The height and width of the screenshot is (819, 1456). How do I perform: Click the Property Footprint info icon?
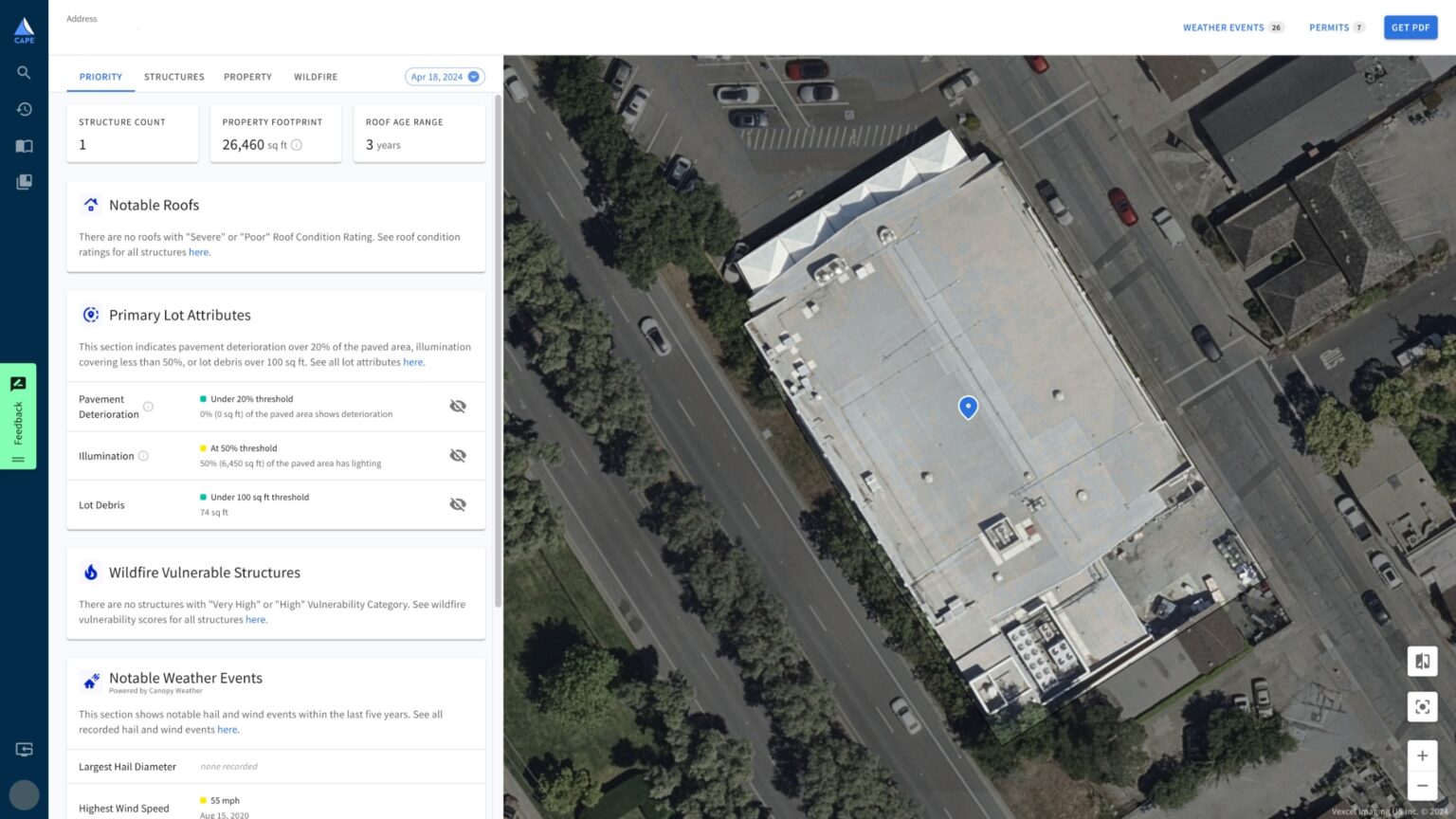(x=297, y=145)
